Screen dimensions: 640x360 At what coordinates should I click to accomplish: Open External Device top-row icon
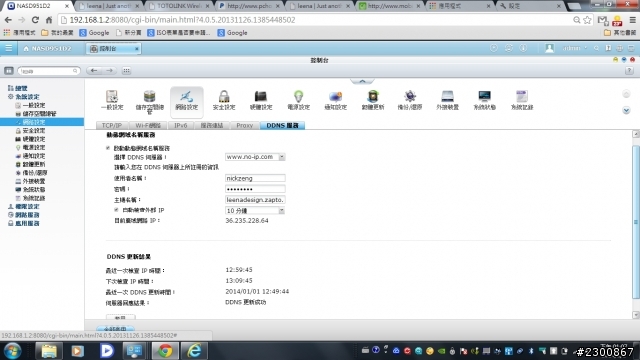coord(447,100)
